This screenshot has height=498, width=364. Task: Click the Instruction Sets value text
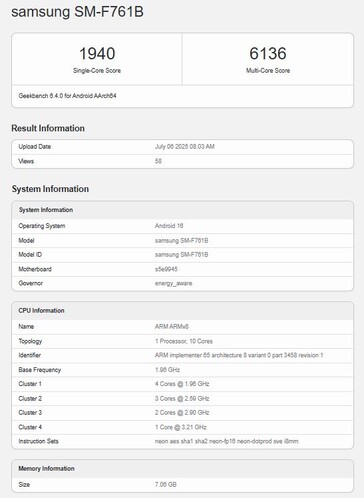click(226, 441)
